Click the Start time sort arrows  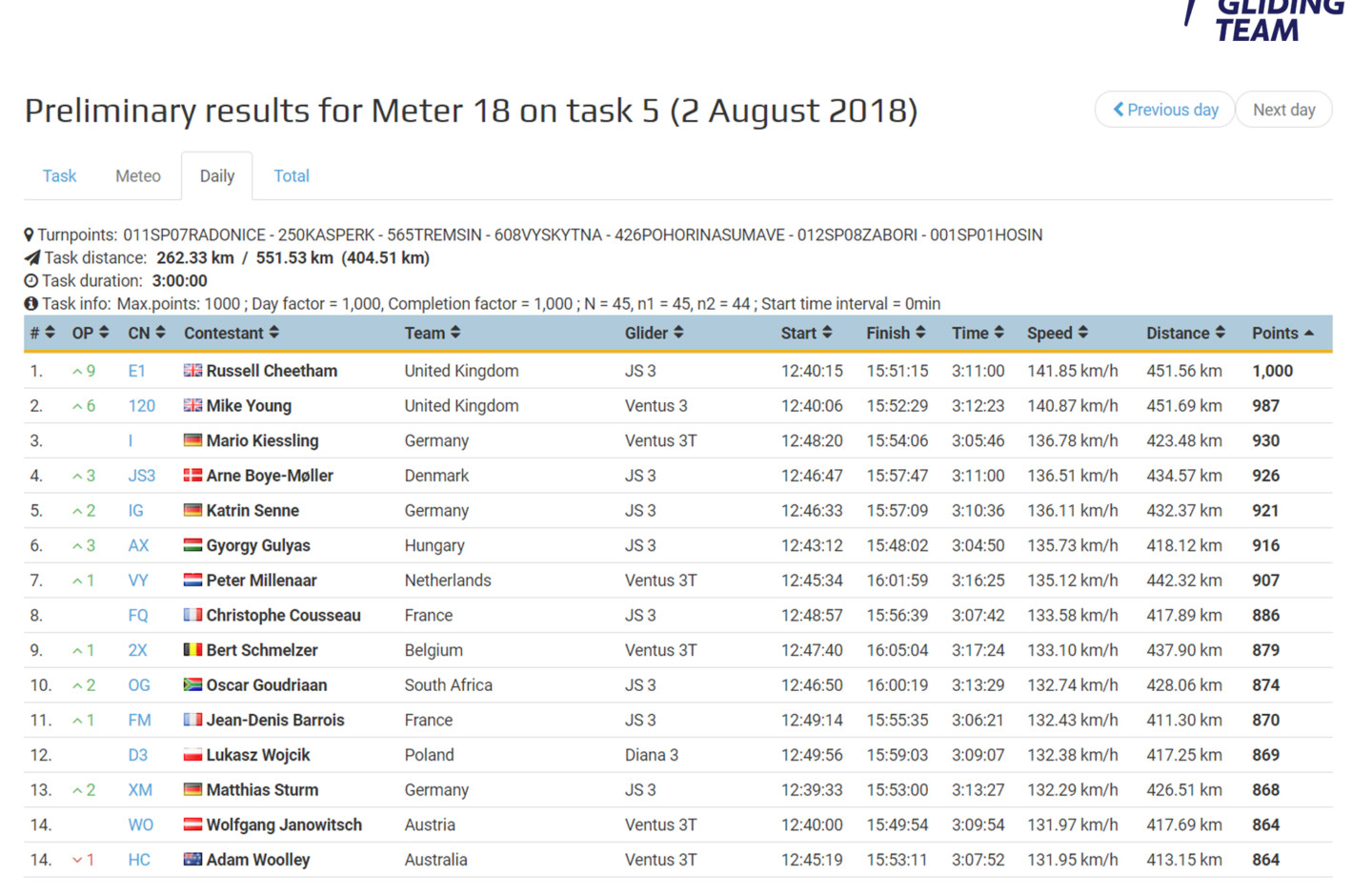coord(827,333)
